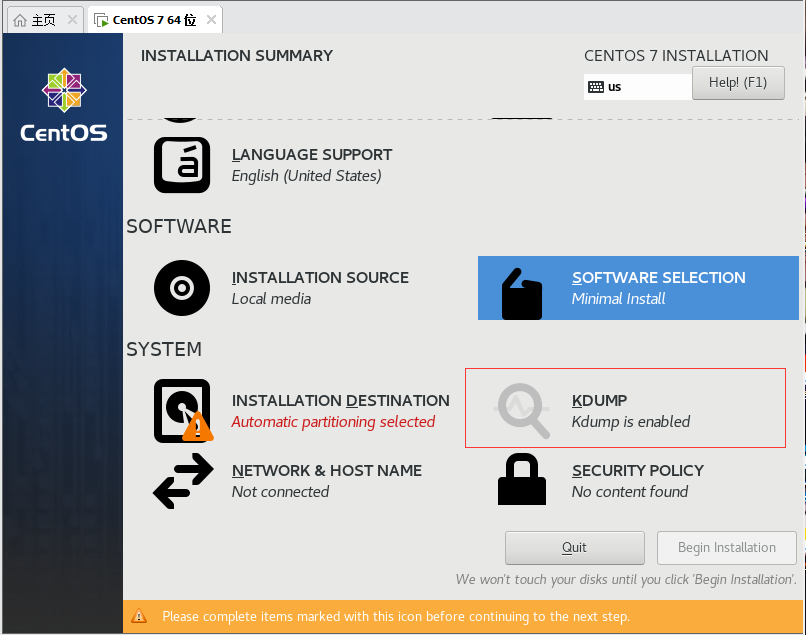Open SOFTWARE SELECTION option
This screenshot has width=806, height=635.
(x=638, y=288)
